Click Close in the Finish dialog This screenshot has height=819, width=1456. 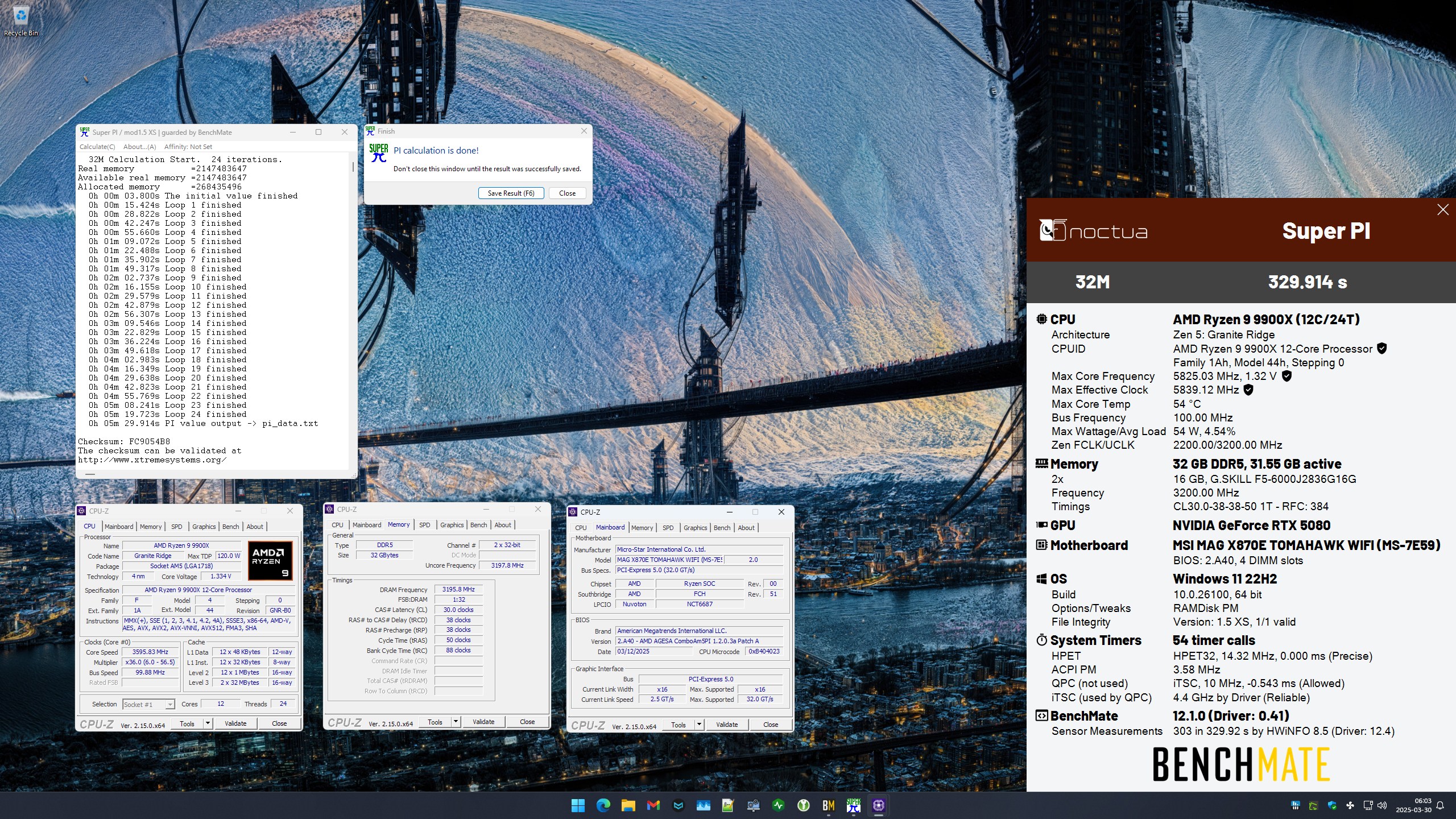click(x=567, y=193)
